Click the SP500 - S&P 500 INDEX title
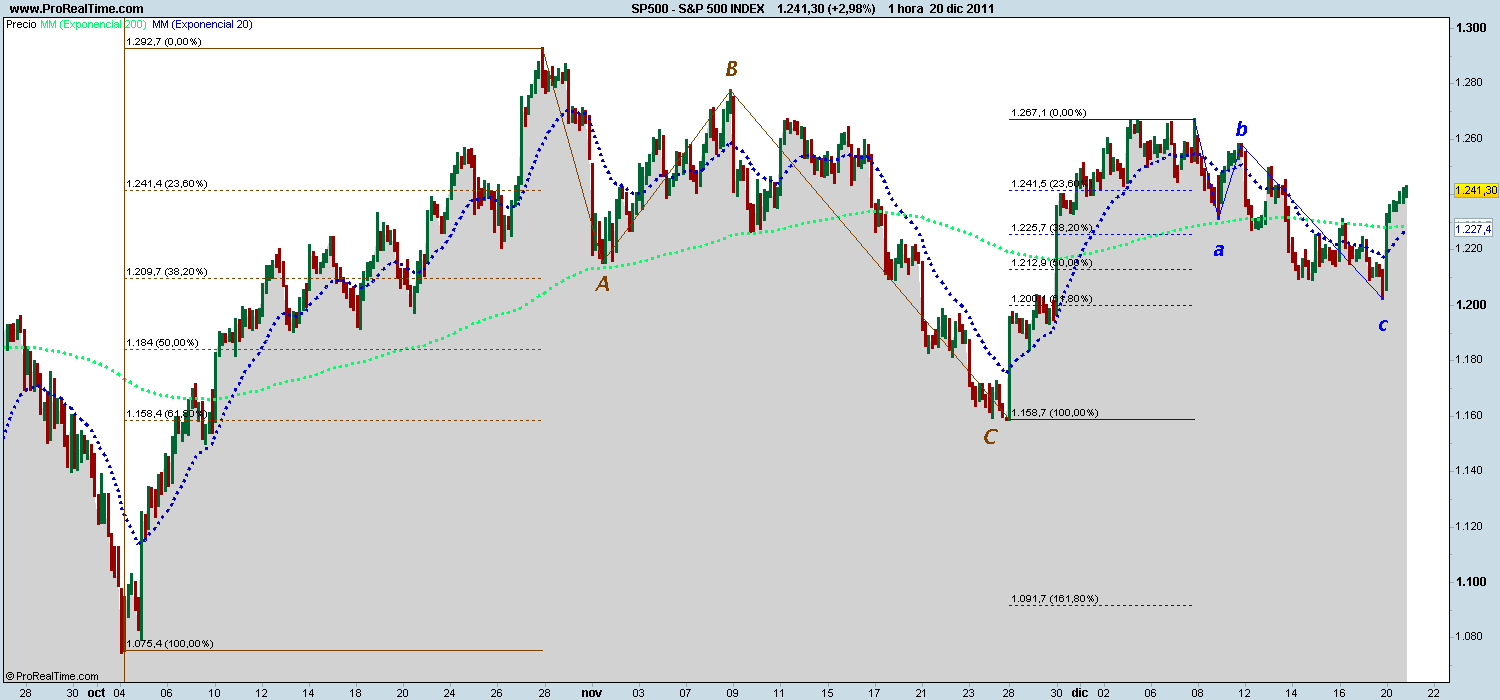The width and height of the screenshot is (1500, 700). click(x=697, y=8)
